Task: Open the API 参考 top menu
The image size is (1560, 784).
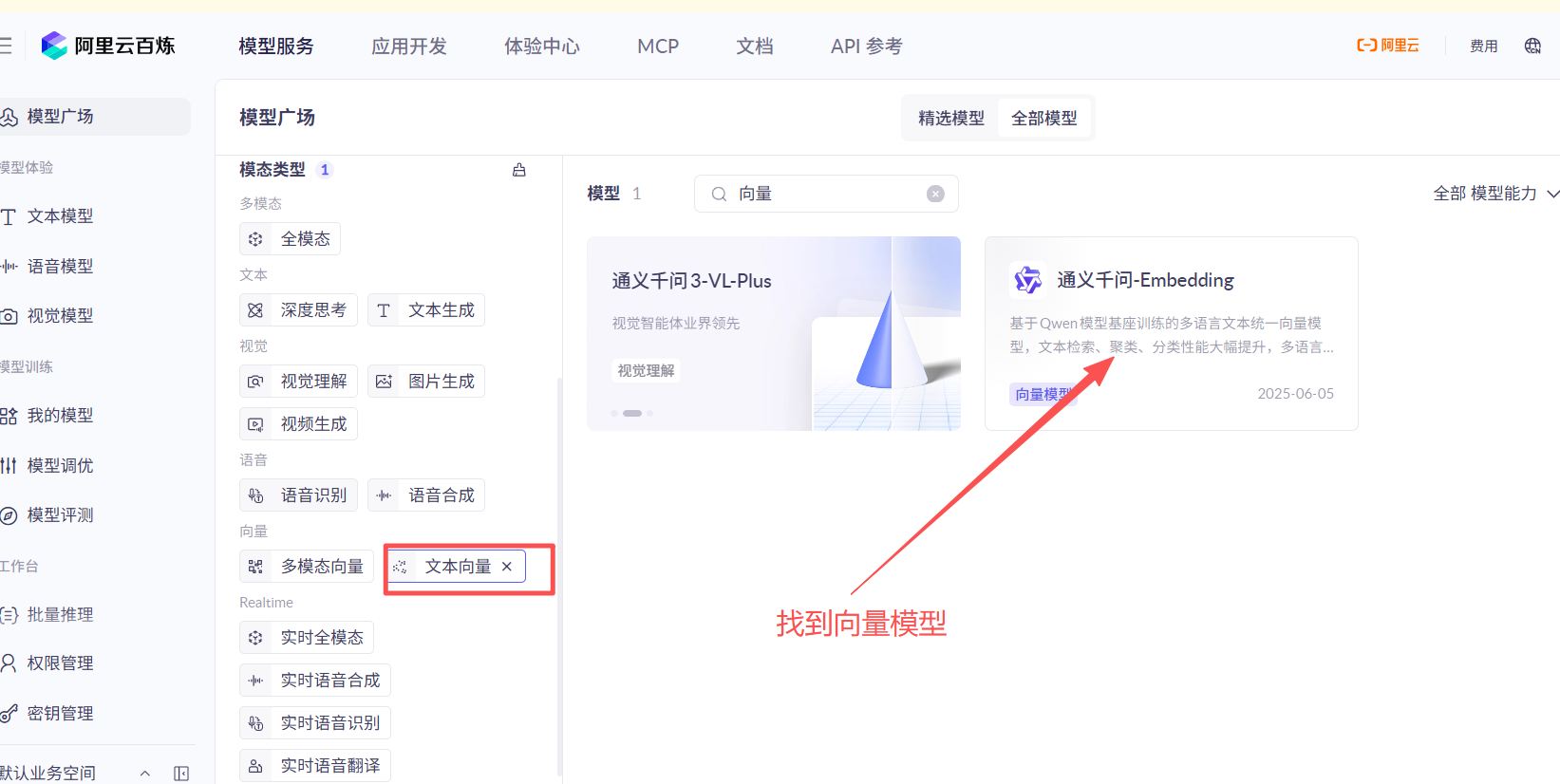Action: click(867, 46)
